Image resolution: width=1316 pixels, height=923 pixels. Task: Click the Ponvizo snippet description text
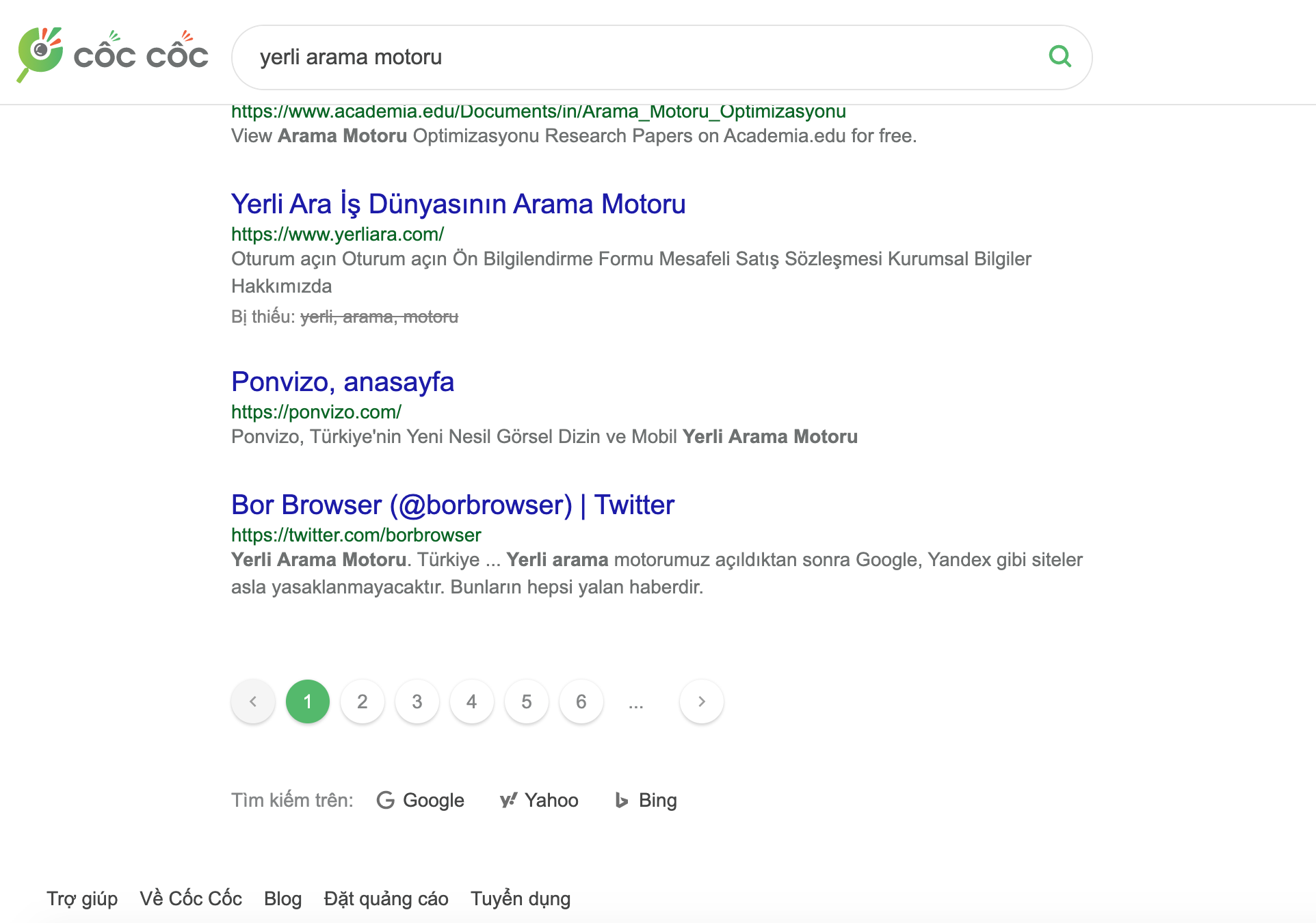[x=544, y=437]
